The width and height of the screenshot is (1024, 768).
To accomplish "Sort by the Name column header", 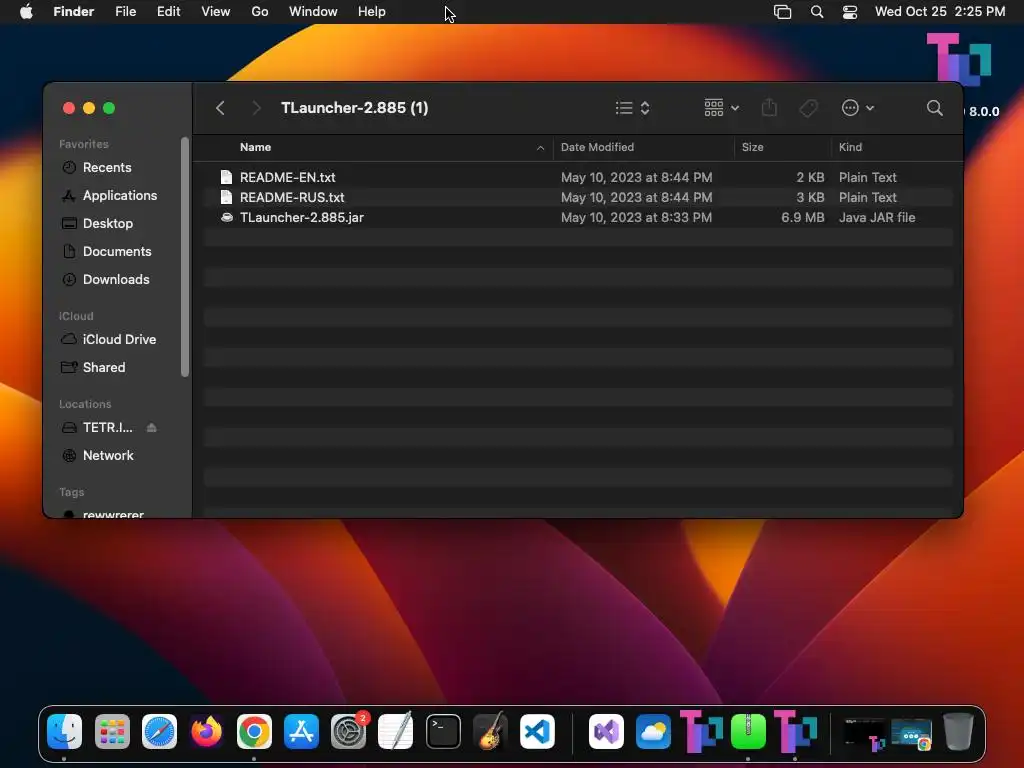I will [x=255, y=147].
